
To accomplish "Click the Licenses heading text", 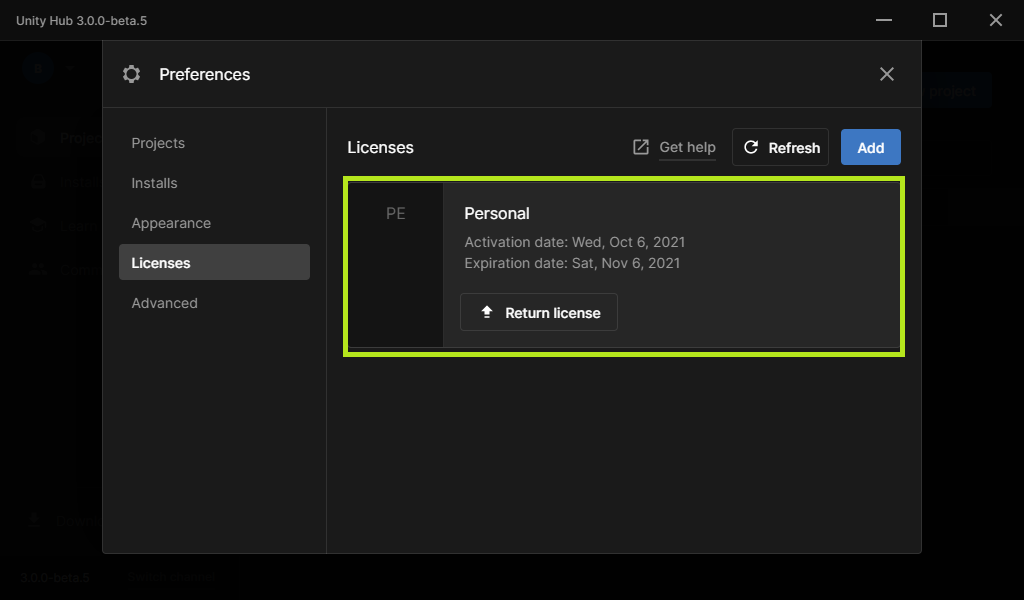I will coord(380,148).
